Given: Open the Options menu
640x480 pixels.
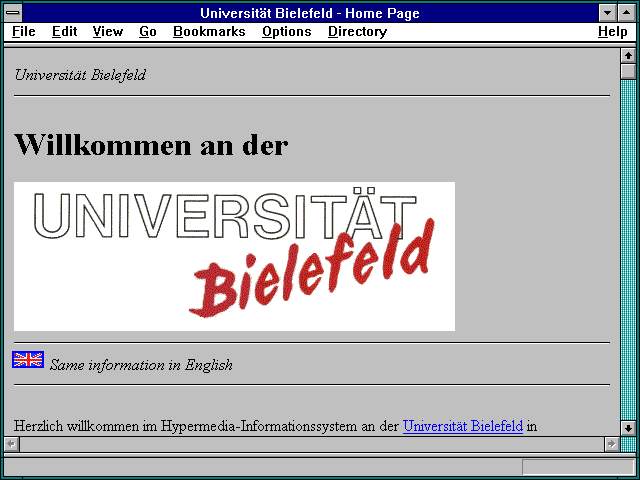Looking at the screenshot, I should click(x=287, y=31).
